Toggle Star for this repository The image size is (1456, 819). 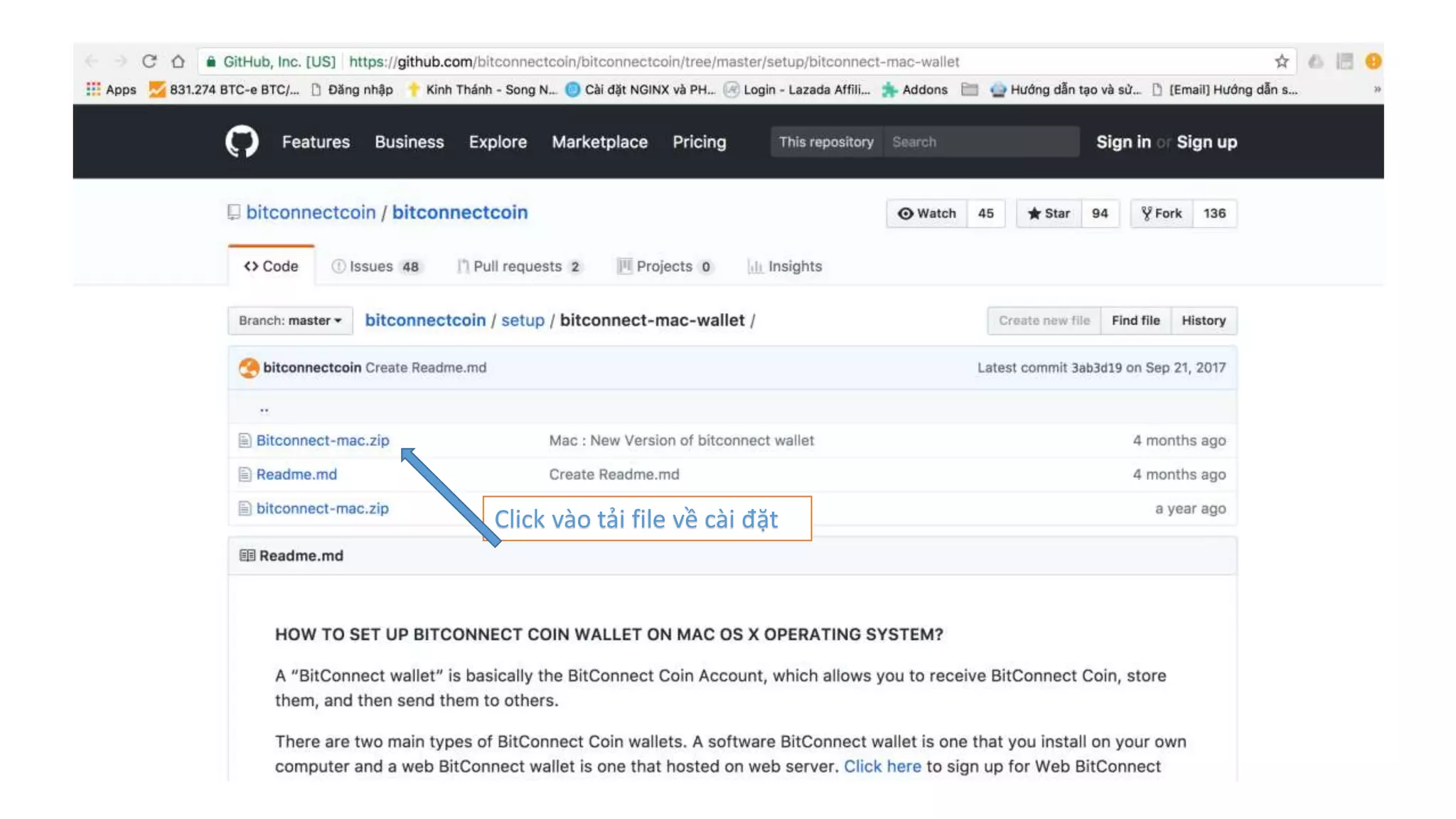click(1049, 213)
